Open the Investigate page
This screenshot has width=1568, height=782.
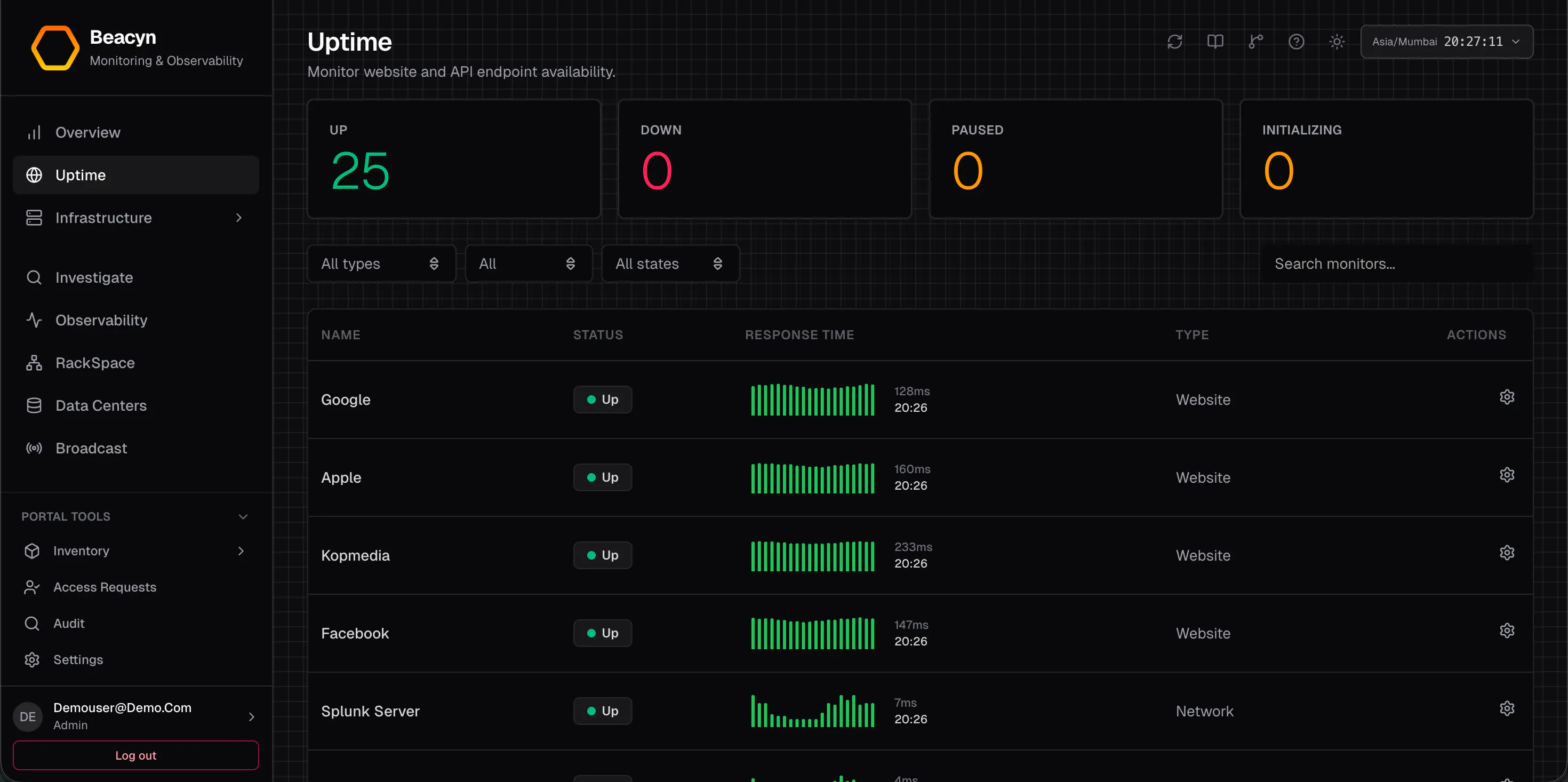click(x=136, y=277)
